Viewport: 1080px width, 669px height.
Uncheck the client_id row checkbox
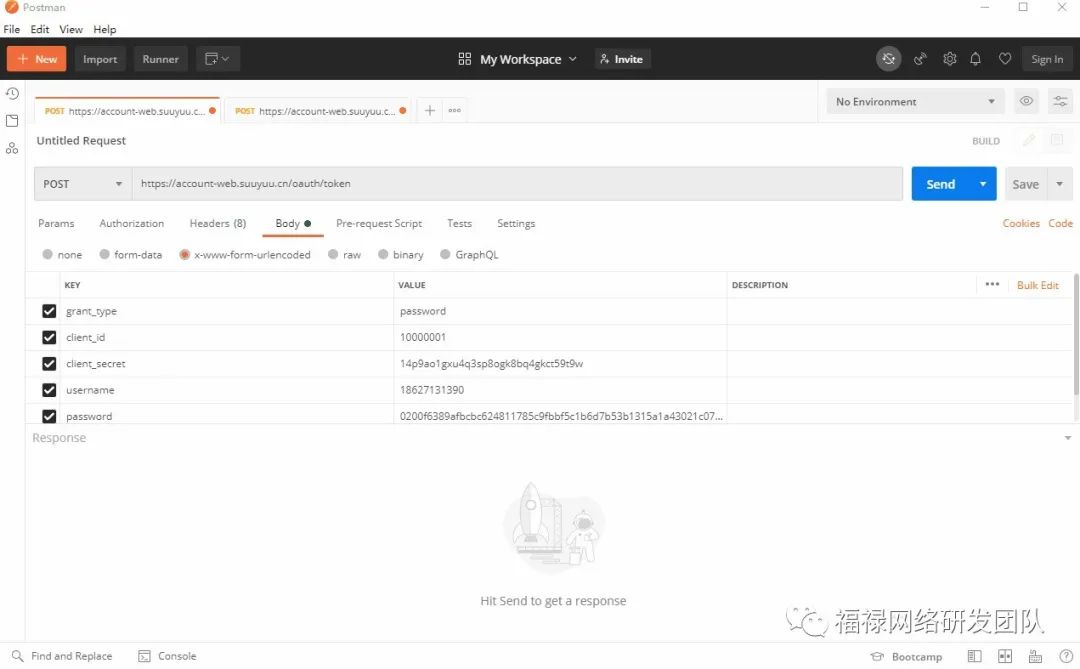(x=49, y=337)
